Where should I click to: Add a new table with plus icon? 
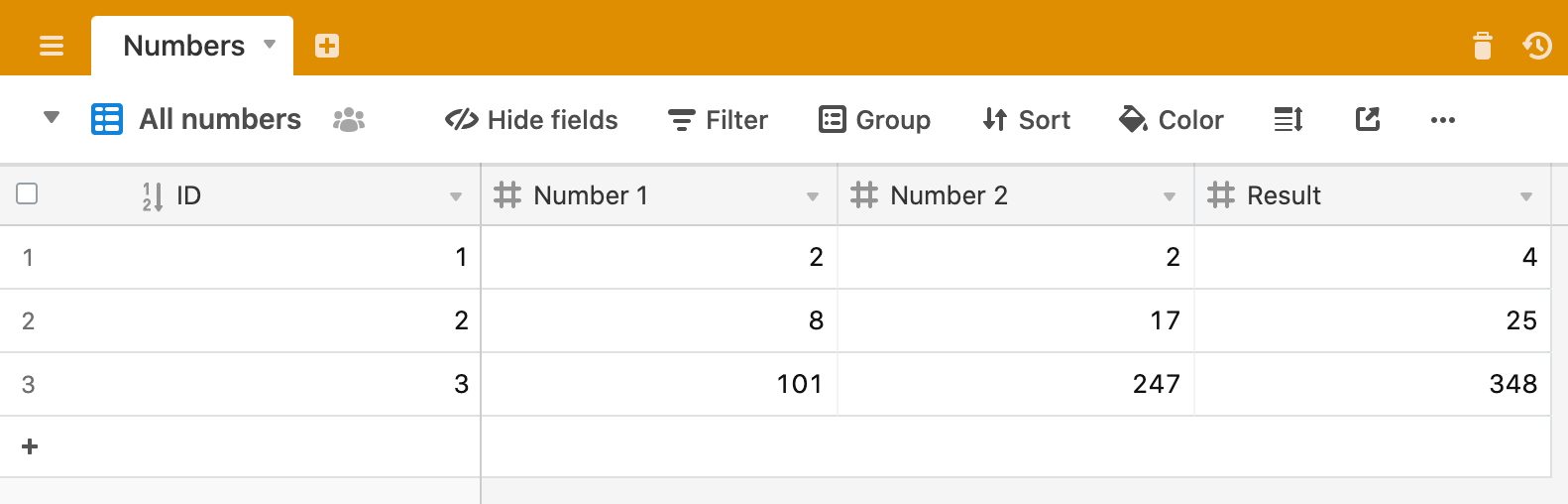coord(327,46)
